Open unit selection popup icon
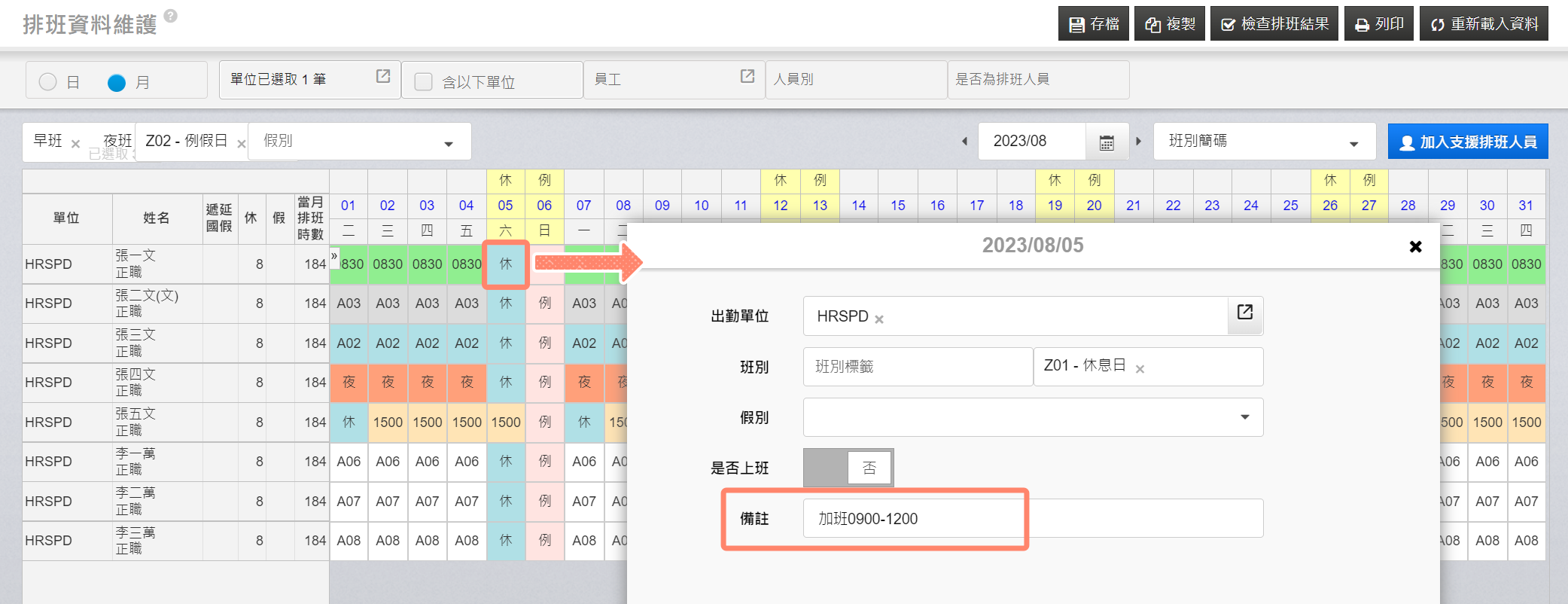The image size is (1568, 604). [383, 77]
